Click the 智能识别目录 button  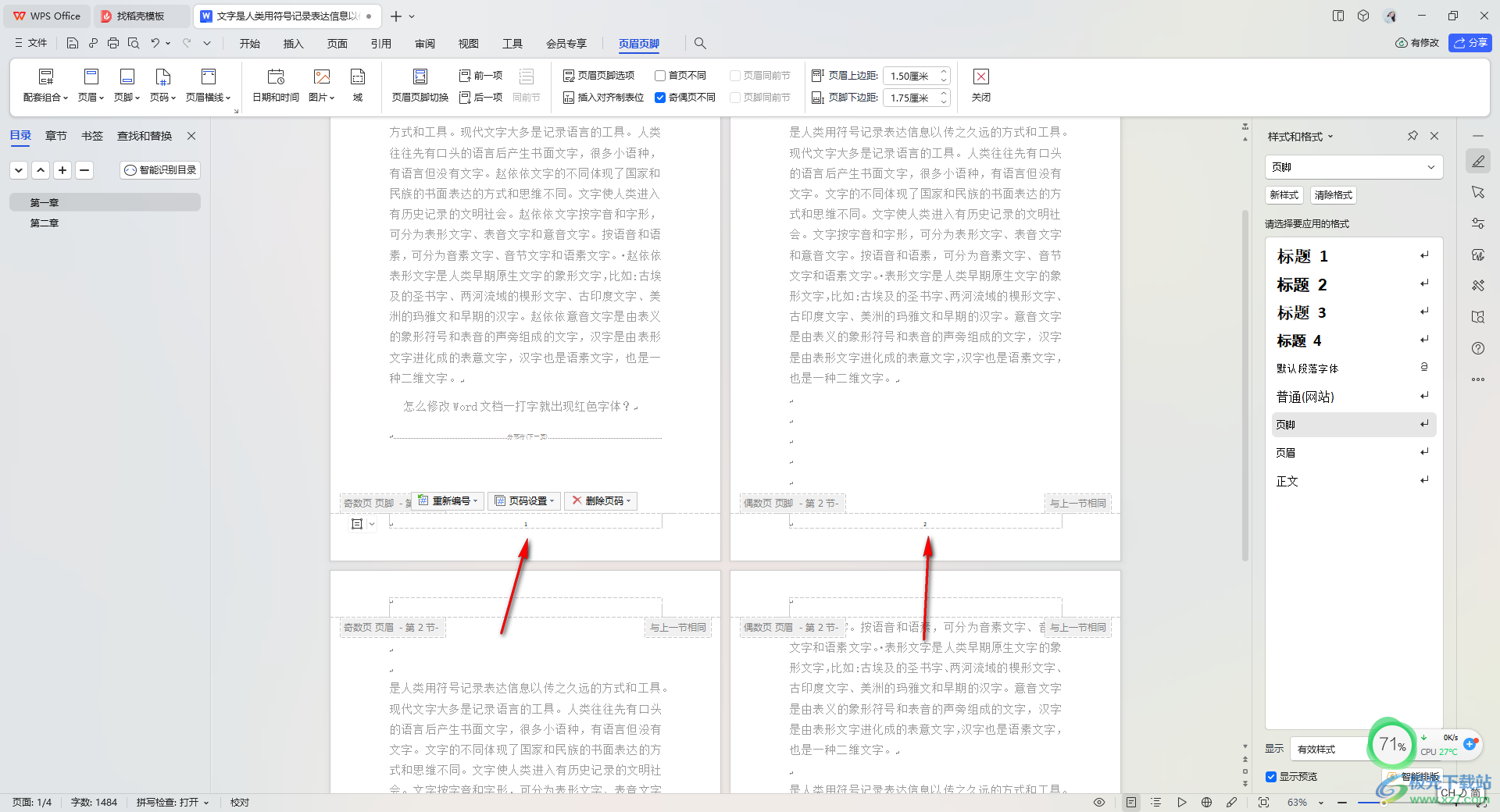point(160,170)
